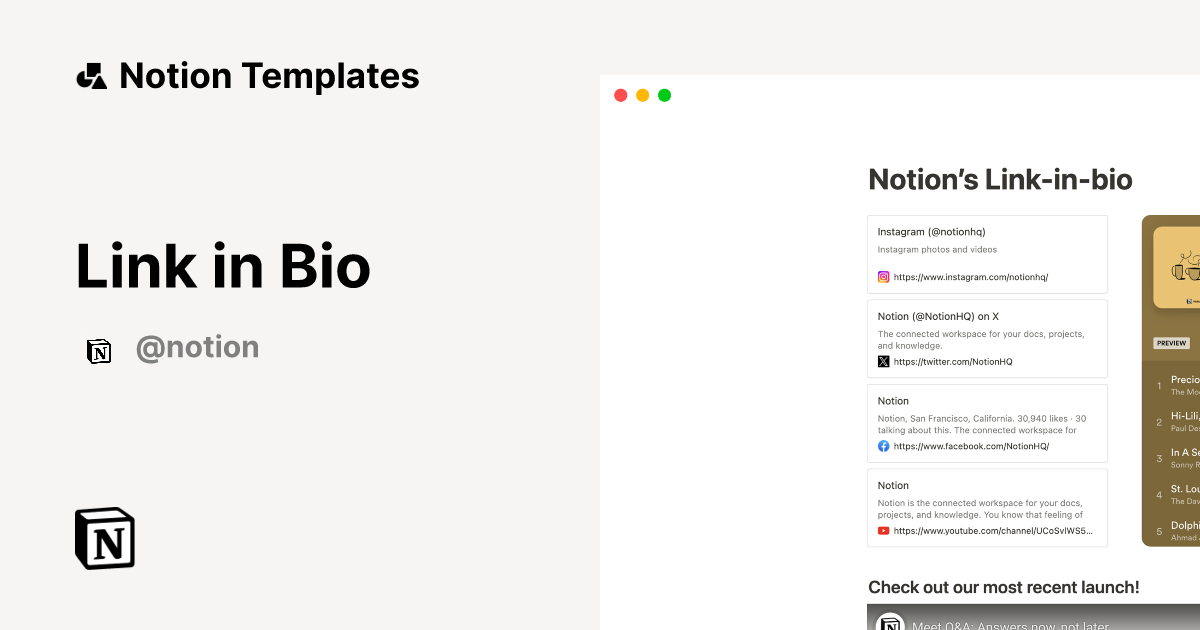Viewport: 1200px width, 630px height.
Task: Click the Notion Templates logo mark
Action: point(91,75)
